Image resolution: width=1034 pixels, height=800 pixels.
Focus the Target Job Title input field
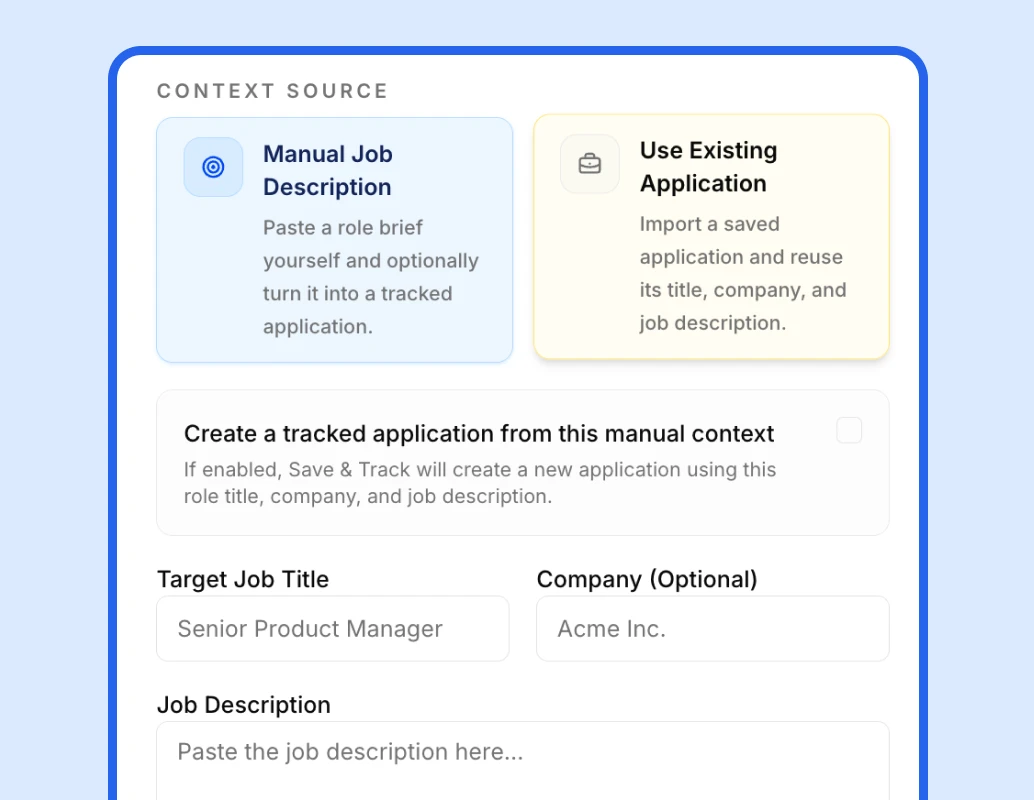pos(332,629)
